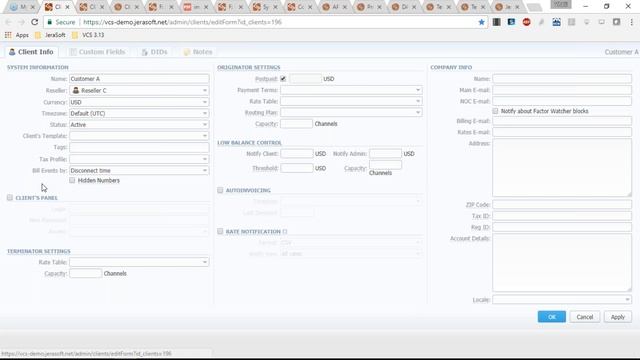Image resolution: width=640 pixels, height=360 pixels.
Task: Click the back navigation arrow
Action: (x=9, y=22)
